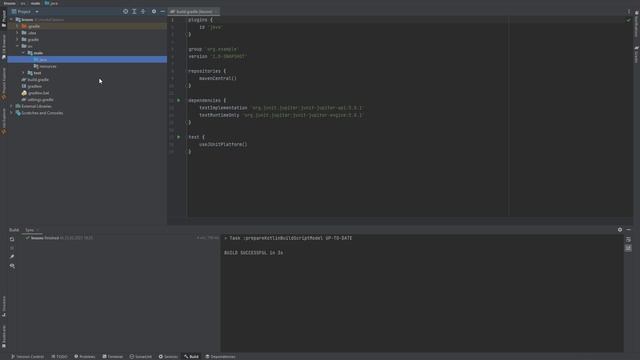Screen dimensions: 640x360
Task: Open the Services tool window
Action: click(168, 357)
